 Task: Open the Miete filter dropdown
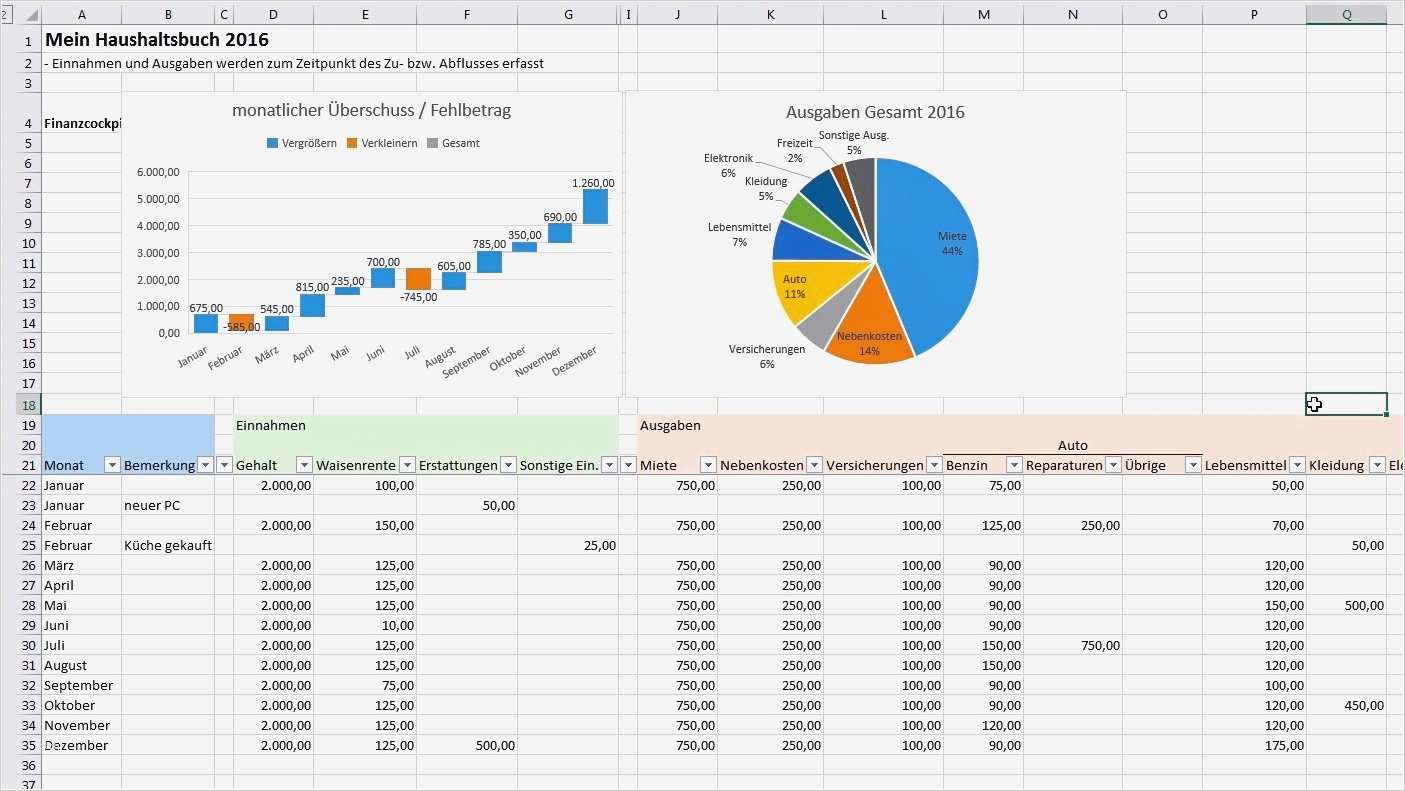coord(709,465)
